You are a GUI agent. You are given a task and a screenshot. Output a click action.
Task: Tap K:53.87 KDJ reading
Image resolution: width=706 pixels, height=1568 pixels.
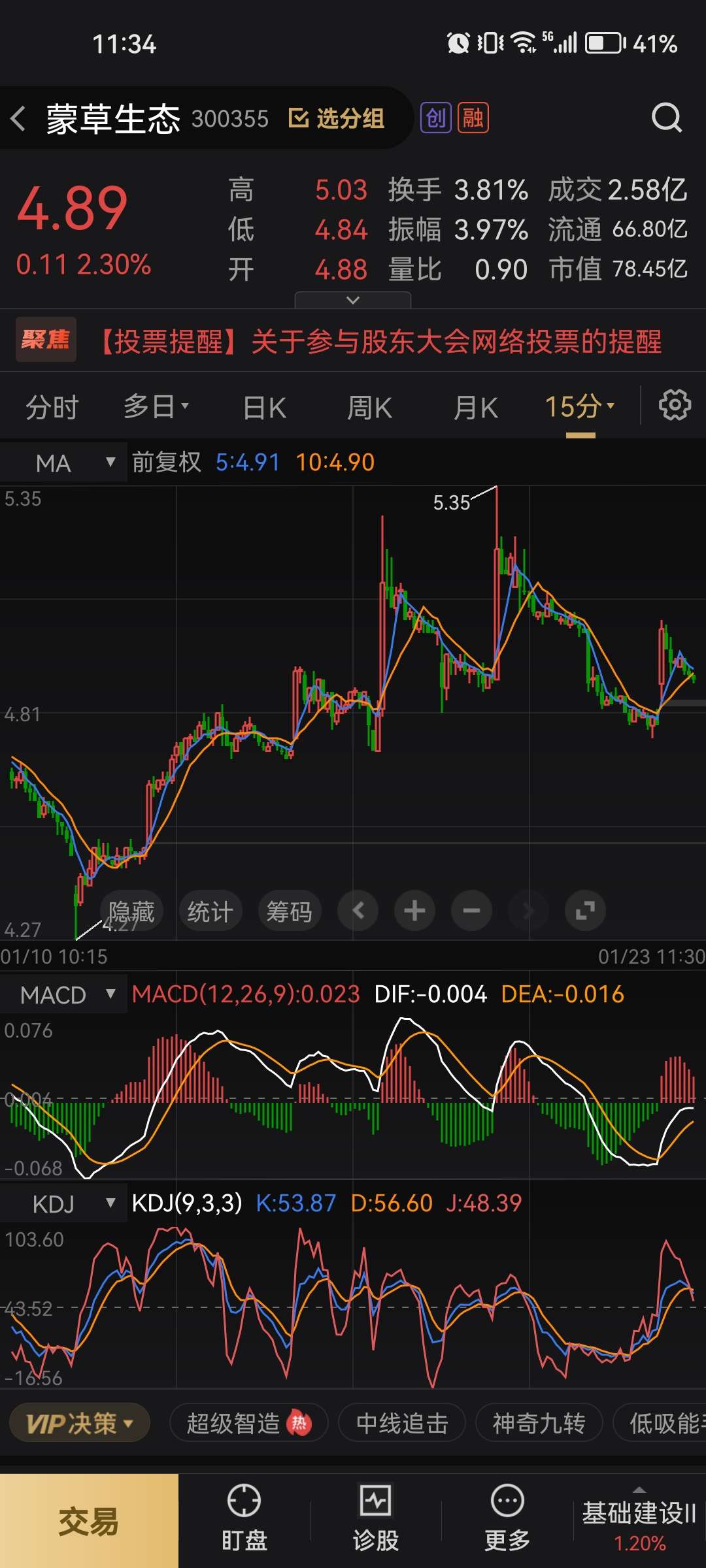[x=296, y=1203]
